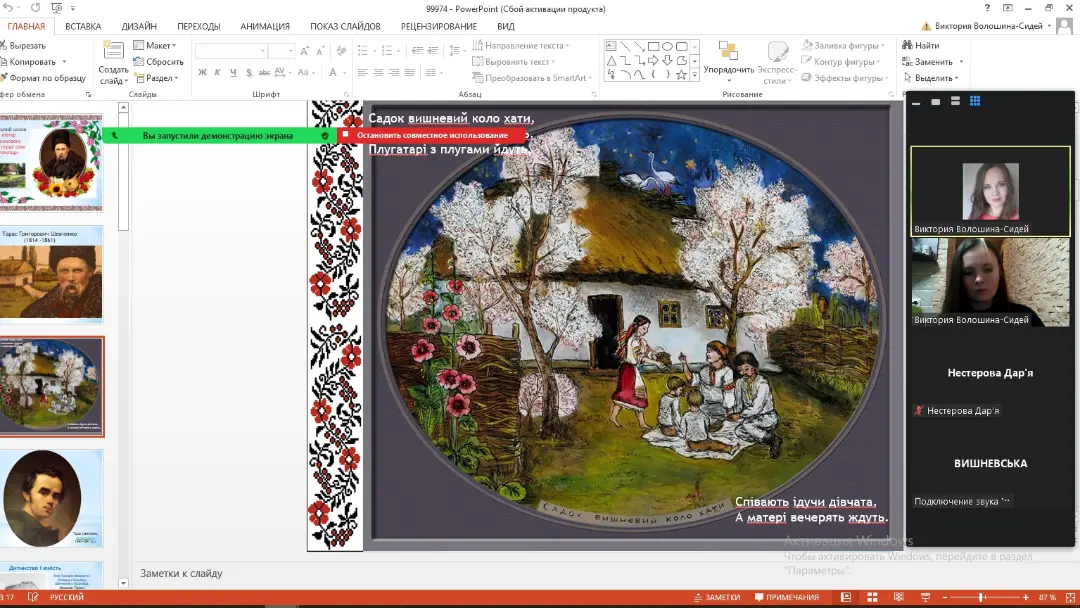Switch Zoom panel to grid gallery view
This screenshot has width=1080, height=608.
pos(975,101)
